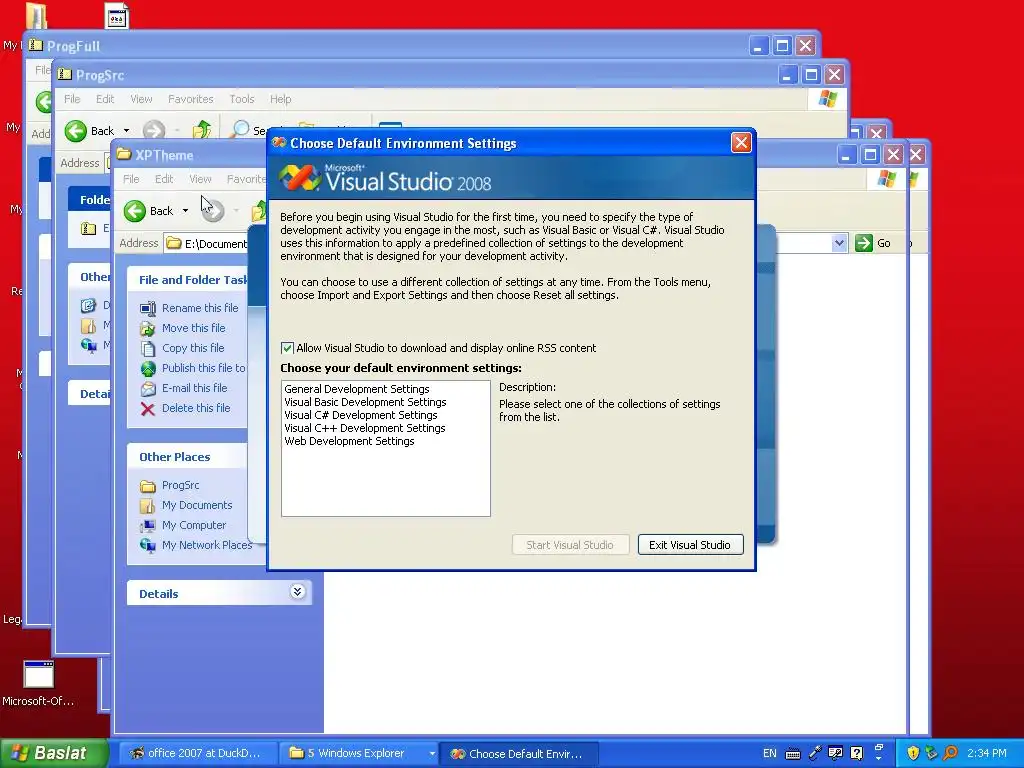
Task: Click Up folder icon in ProgSrc toolbar
Action: pos(202,130)
